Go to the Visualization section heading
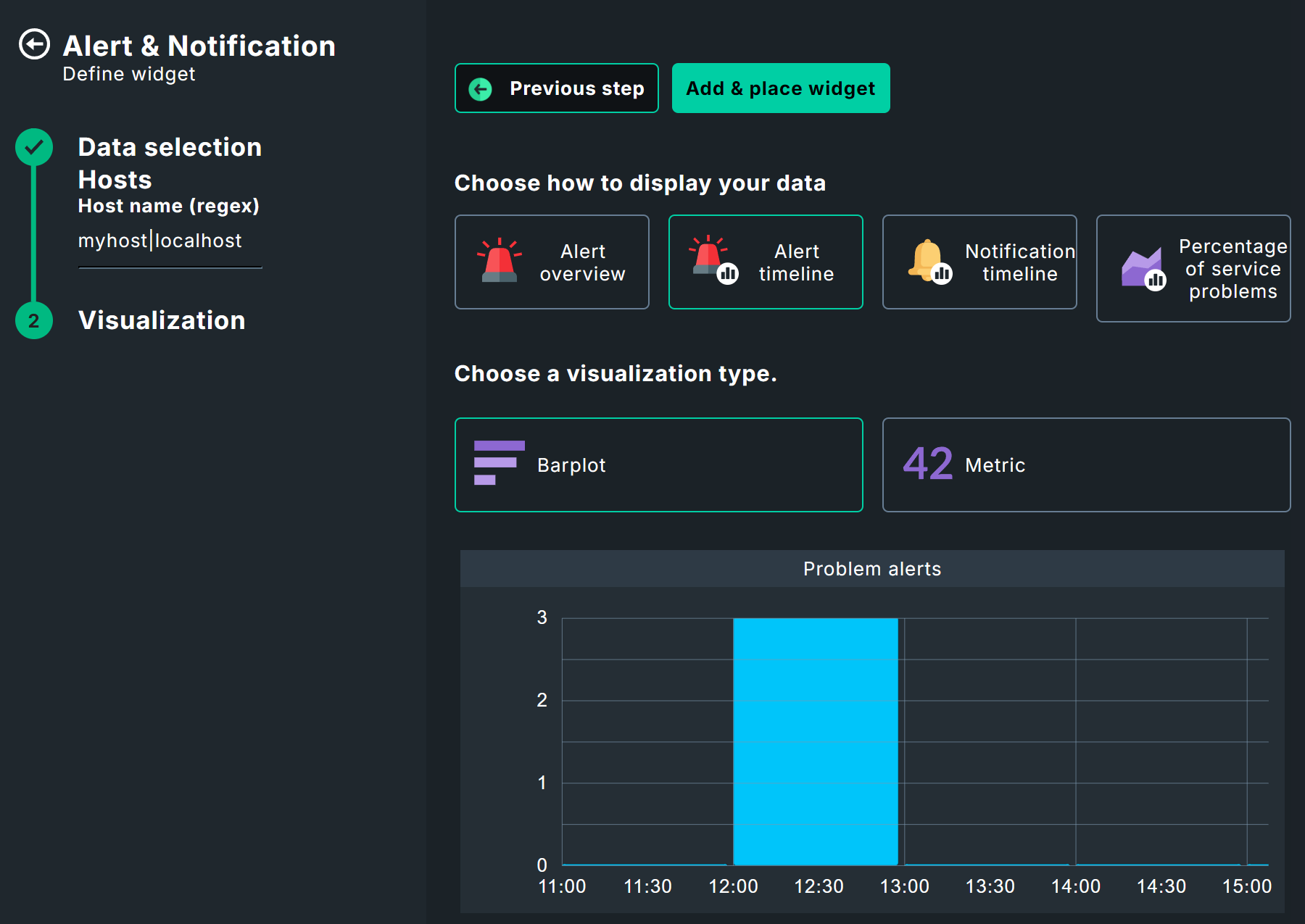The width and height of the screenshot is (1305, 924). (161, 320)
